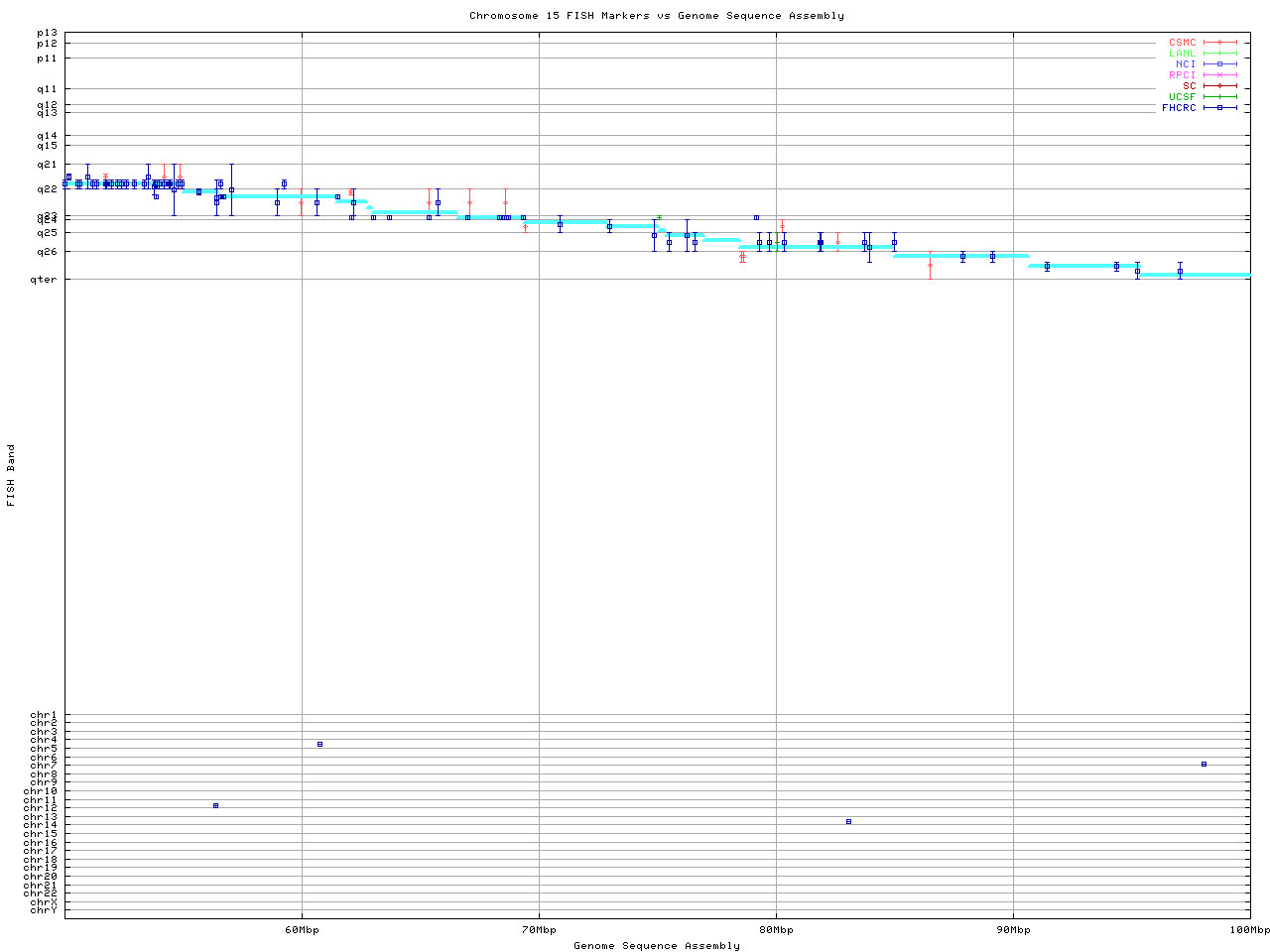Select the UCSF legend entry text
This screenshot has width=1270, height=952.
point(1182,97)
